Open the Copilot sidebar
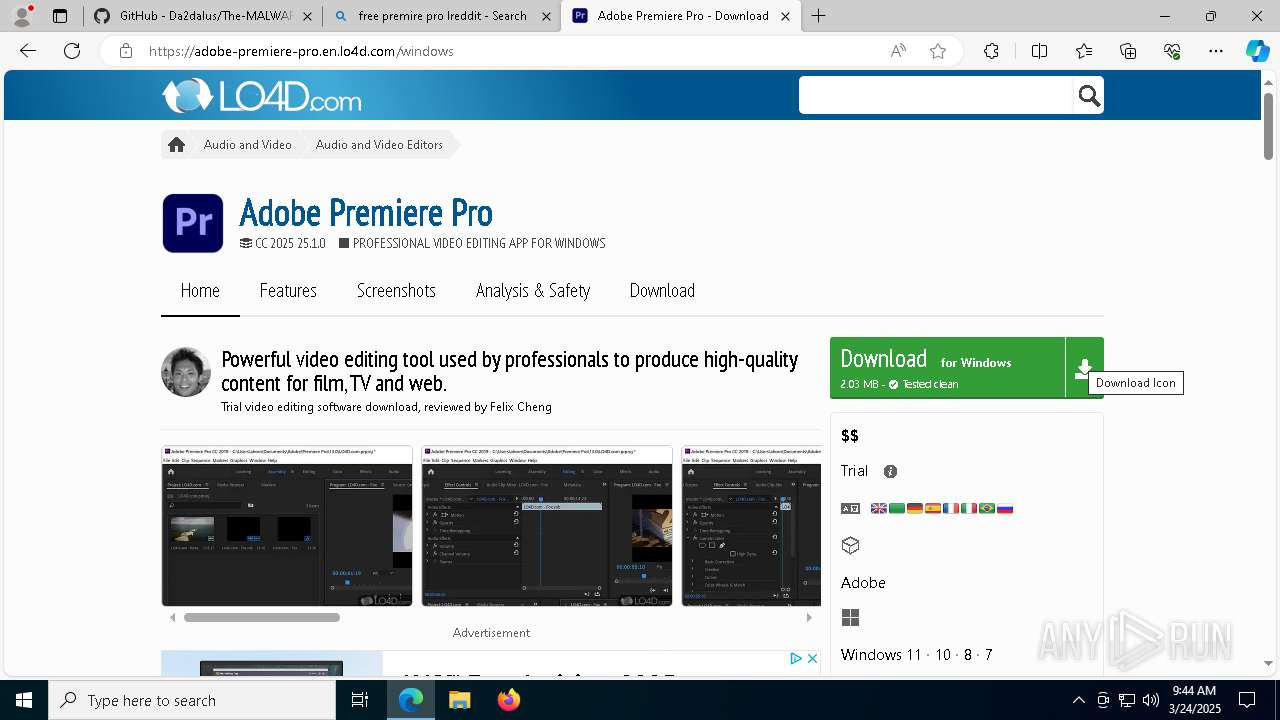The width and height of the screenshot is (1280, 720). point(1257,51)
